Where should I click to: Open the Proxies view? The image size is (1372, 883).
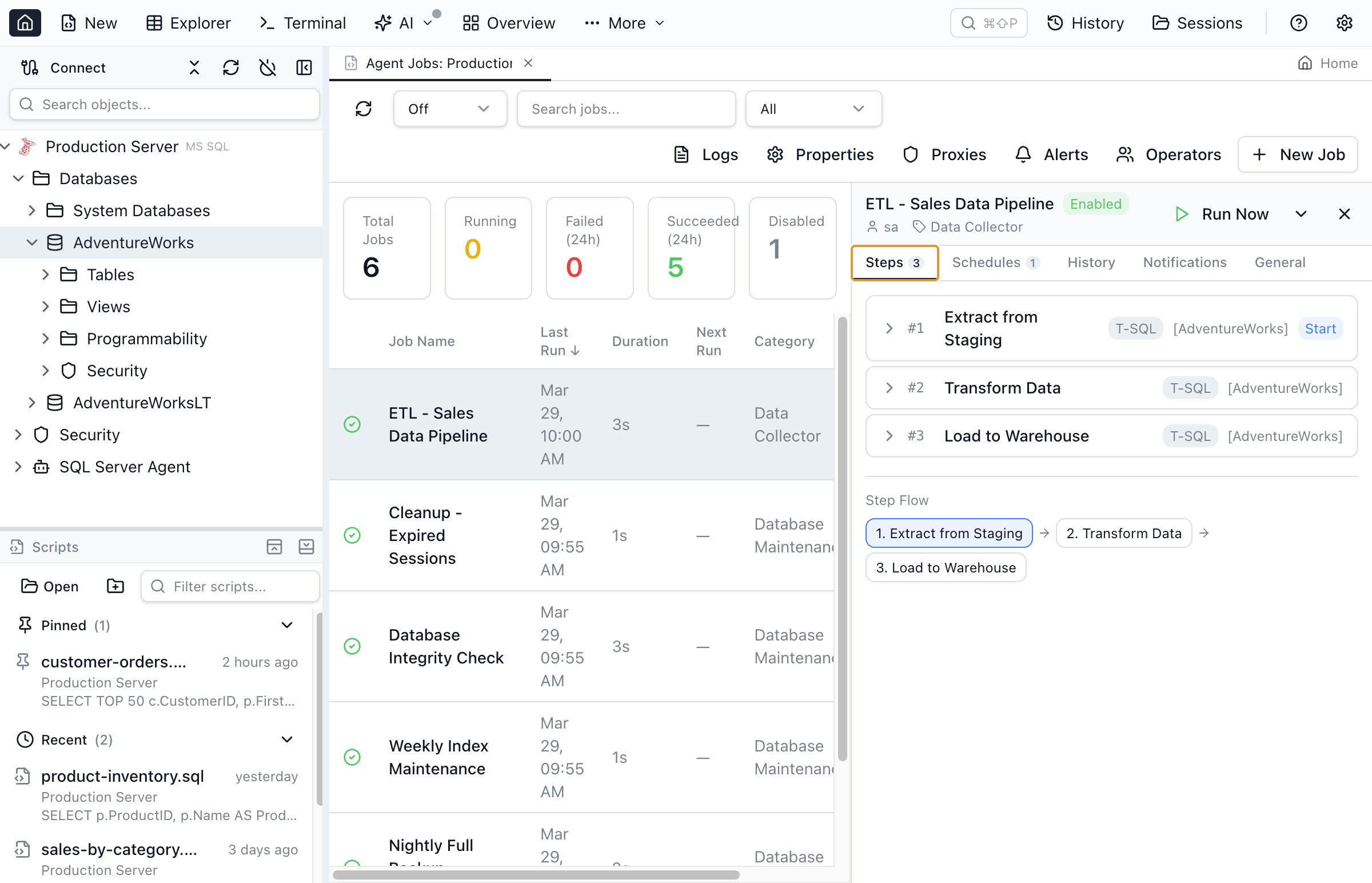[943, 154]
